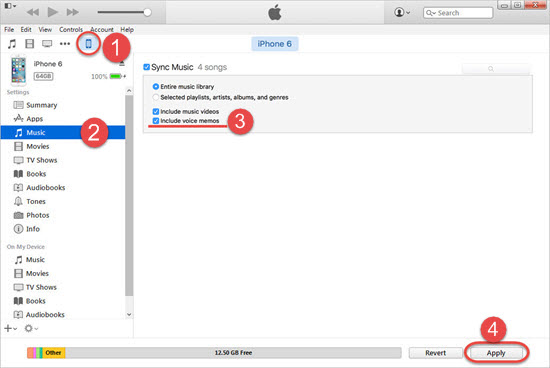Image resolution: width=550 pixels, height=368 pixels.
Task: Click the 64GB capacity label
Action: click(43, 76)
